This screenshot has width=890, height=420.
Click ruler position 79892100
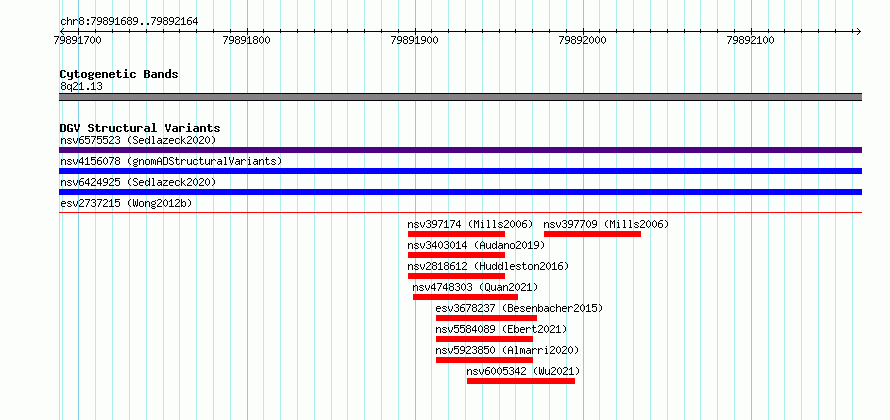click(752, 40)
